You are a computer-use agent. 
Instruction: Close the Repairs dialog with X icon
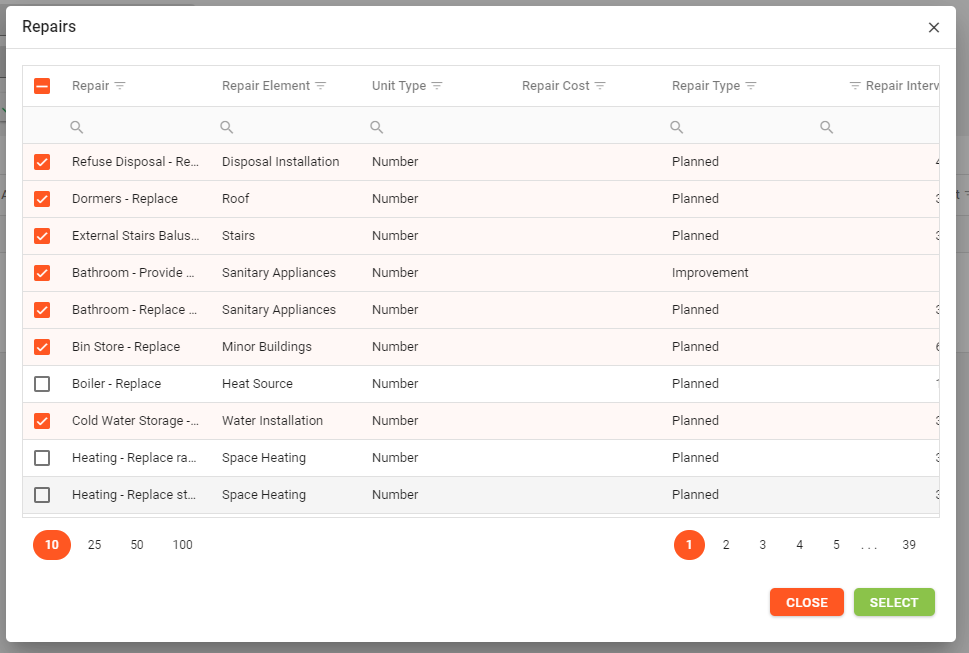pyautogui.click(x=934, y=28)
